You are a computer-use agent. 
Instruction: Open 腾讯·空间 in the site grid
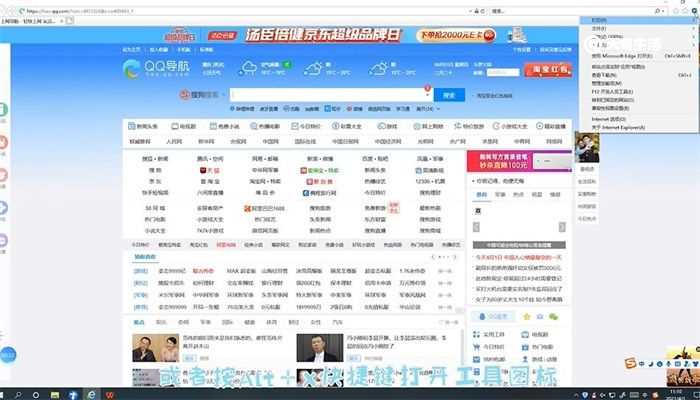(x=210, y=158)
